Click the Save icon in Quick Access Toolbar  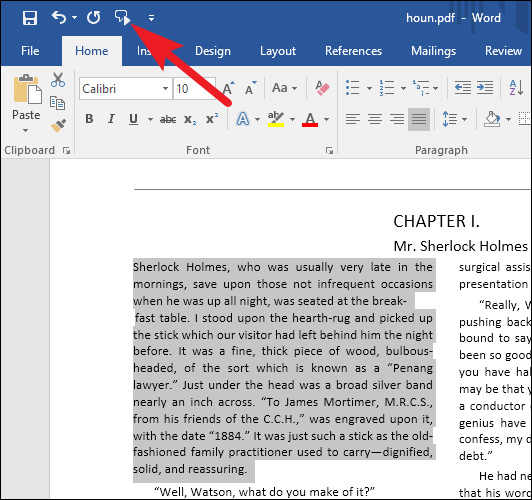click(x=30, y=17)
